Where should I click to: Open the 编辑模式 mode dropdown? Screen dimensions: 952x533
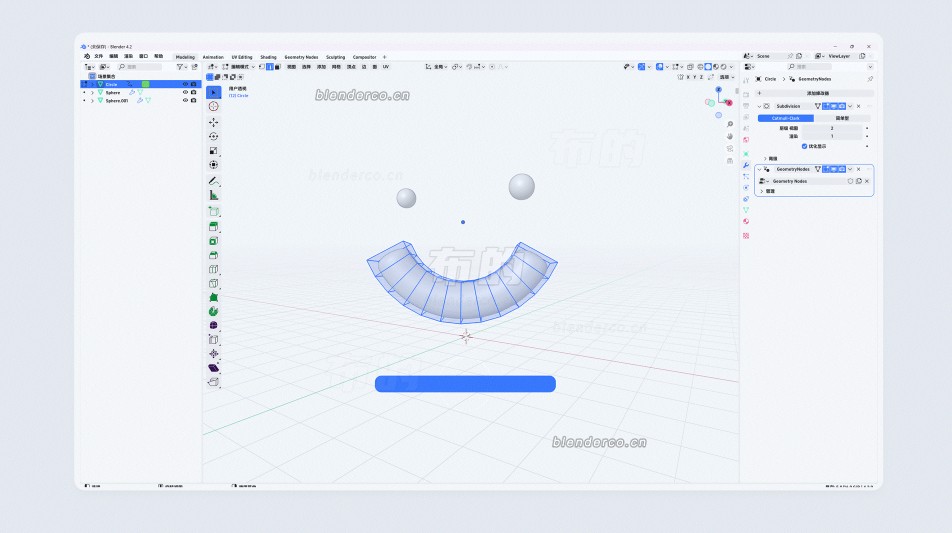coord(239,67)
